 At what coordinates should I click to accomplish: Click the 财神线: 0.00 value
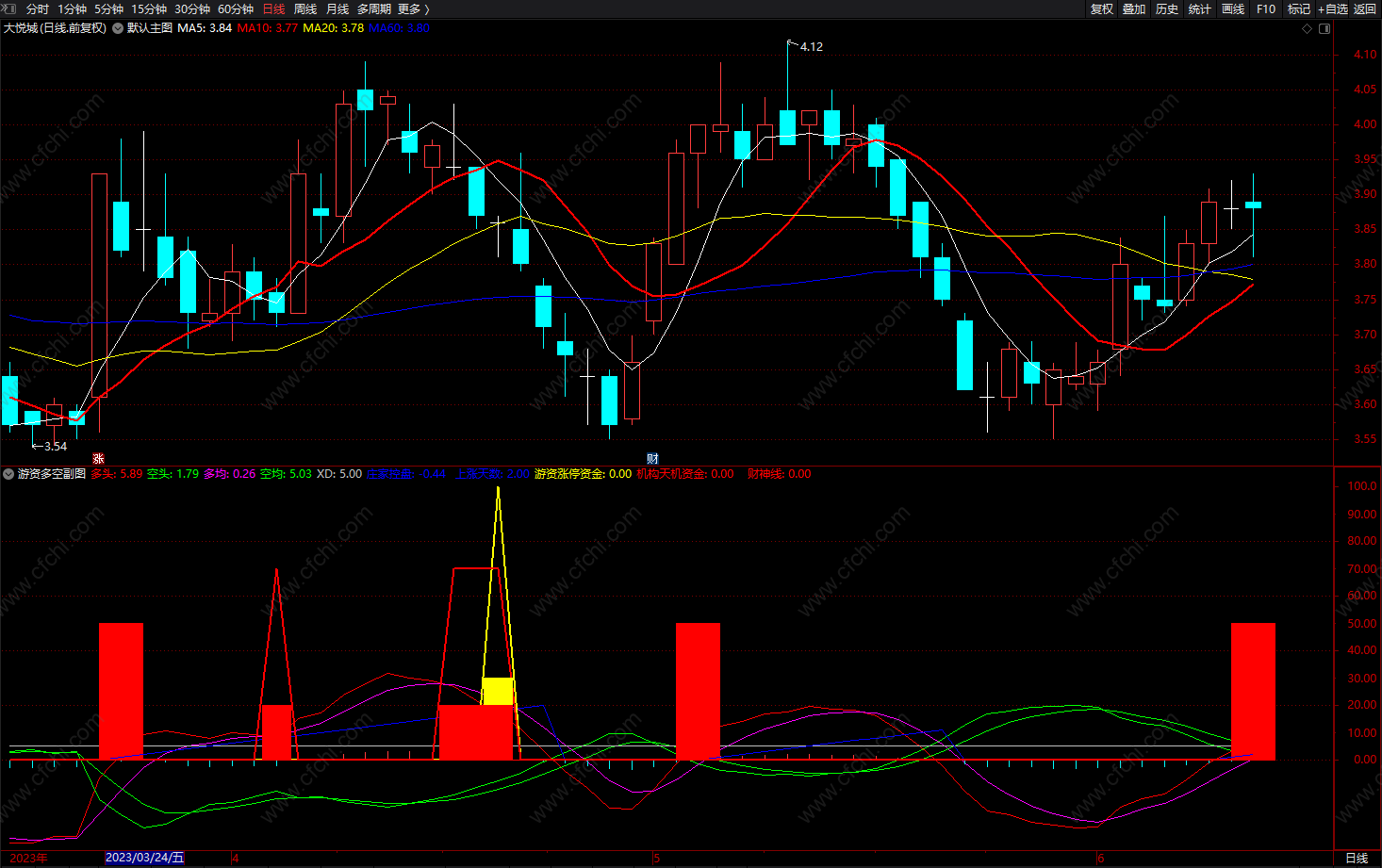(x=779, y=474)
